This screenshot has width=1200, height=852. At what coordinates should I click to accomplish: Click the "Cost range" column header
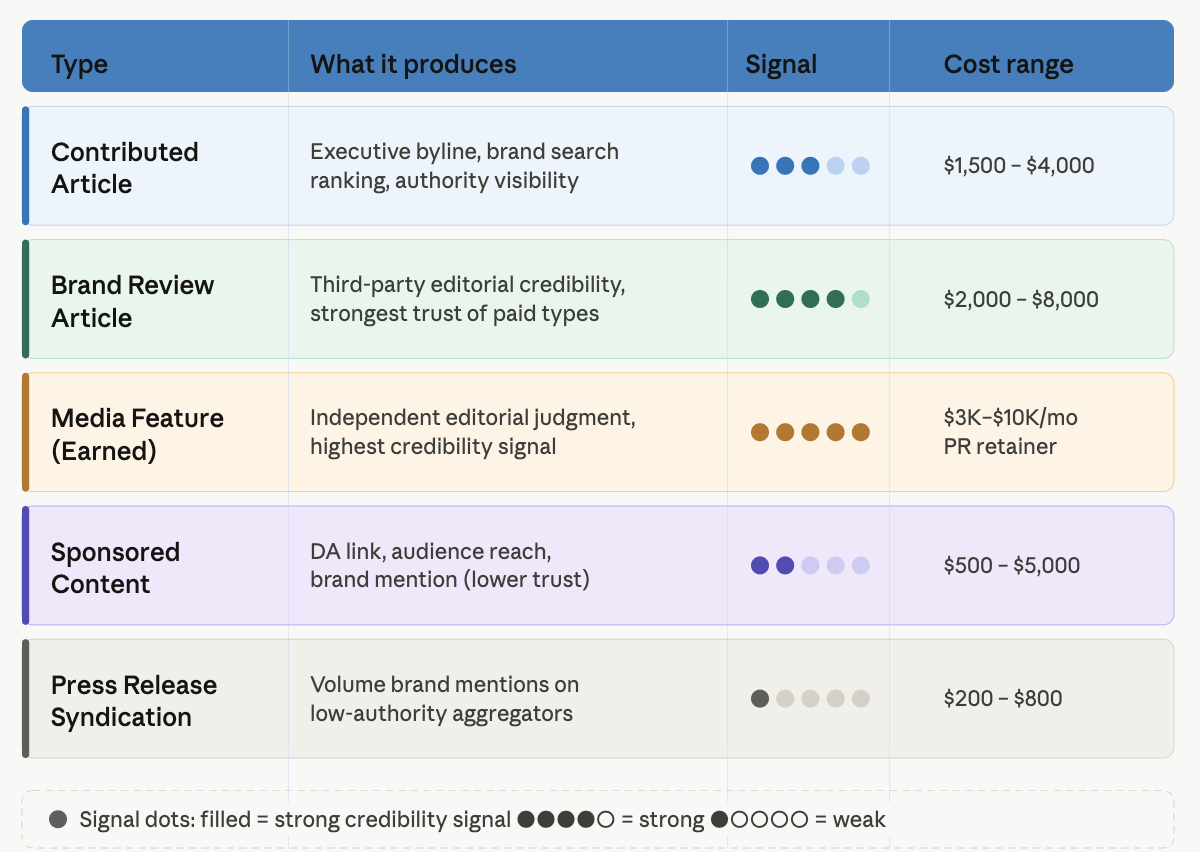1008,65
